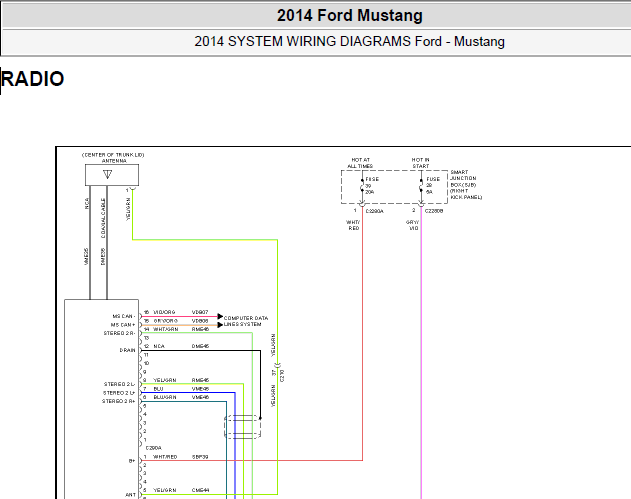Click the 'C2280B' connector label
Image resolution: width=631 pixels, height=499 pixels.
click(434, 211)
